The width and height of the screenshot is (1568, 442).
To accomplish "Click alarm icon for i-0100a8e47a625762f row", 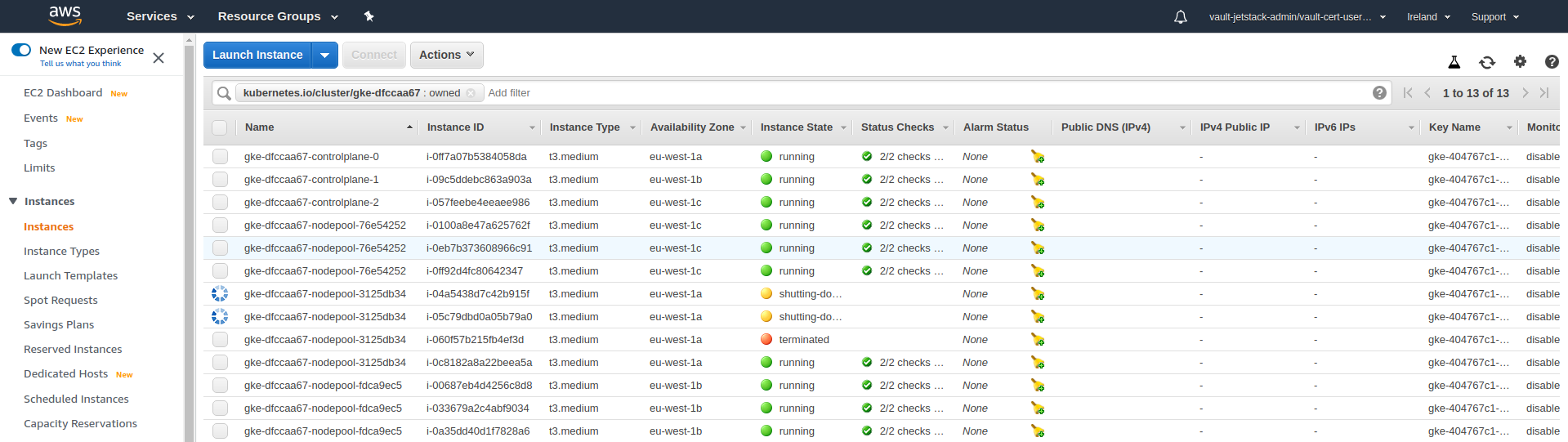I will tap(1038, 225).
